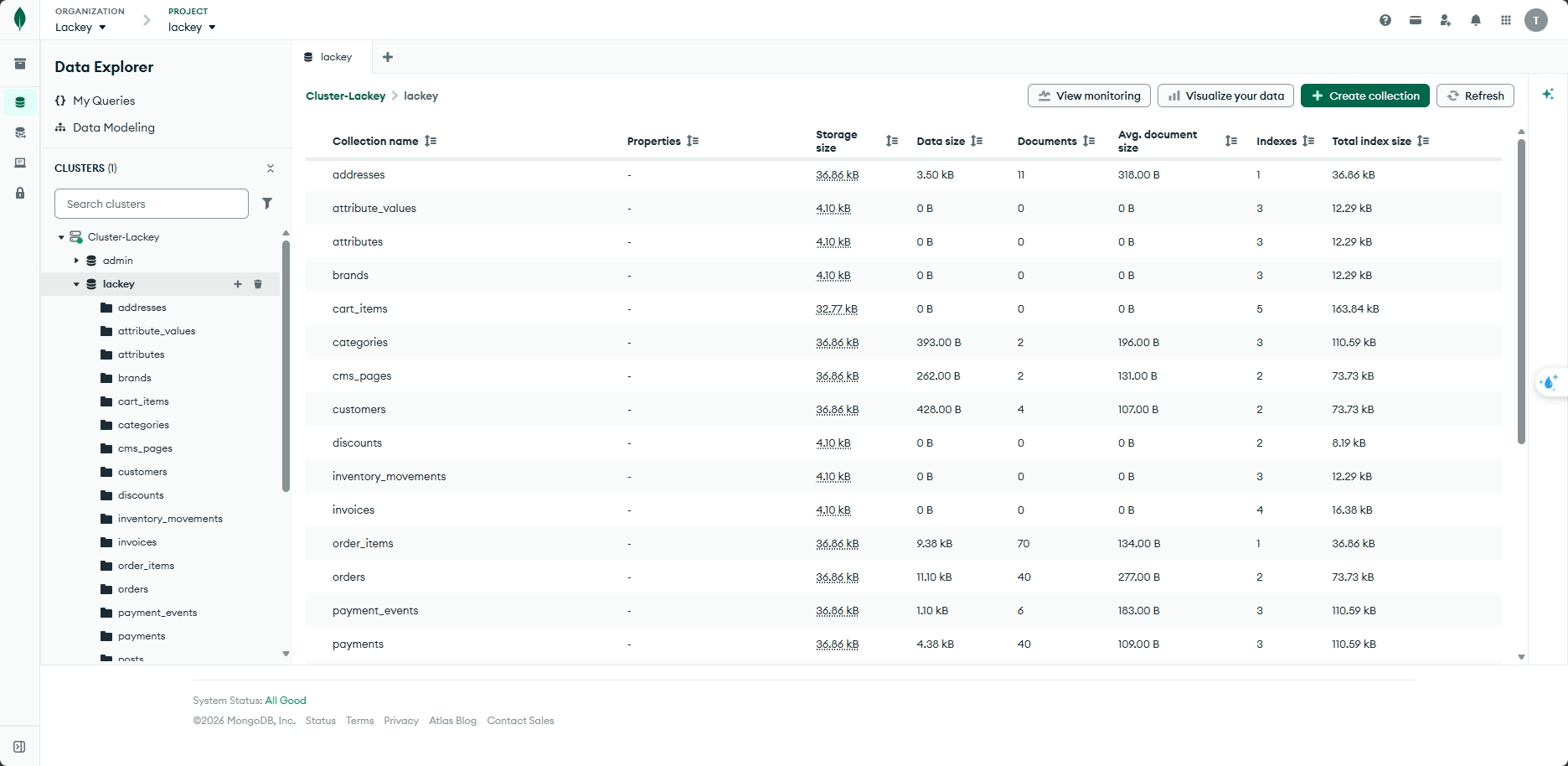Open the user avatar T menu
This screenshot has height=766, width=1568.
1536,20
